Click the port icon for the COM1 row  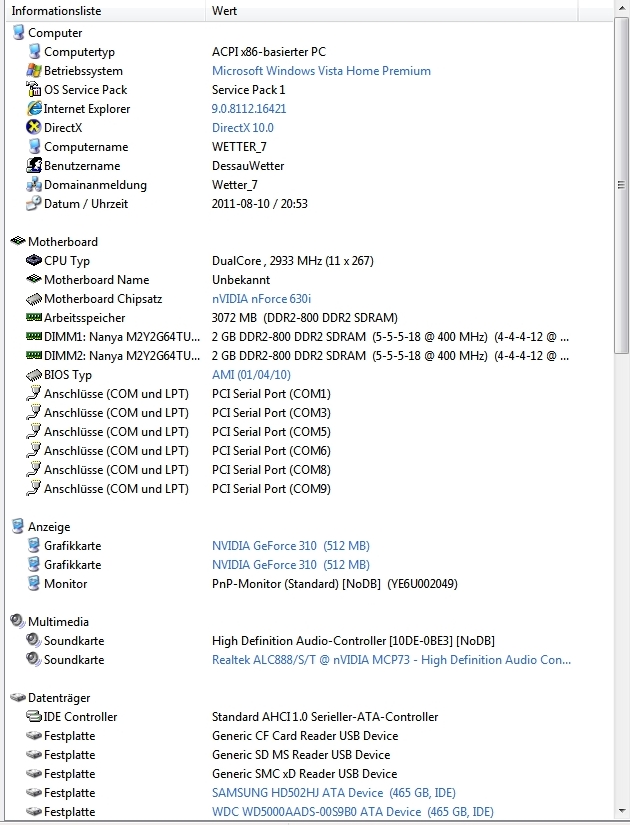[x=34, y=394]
